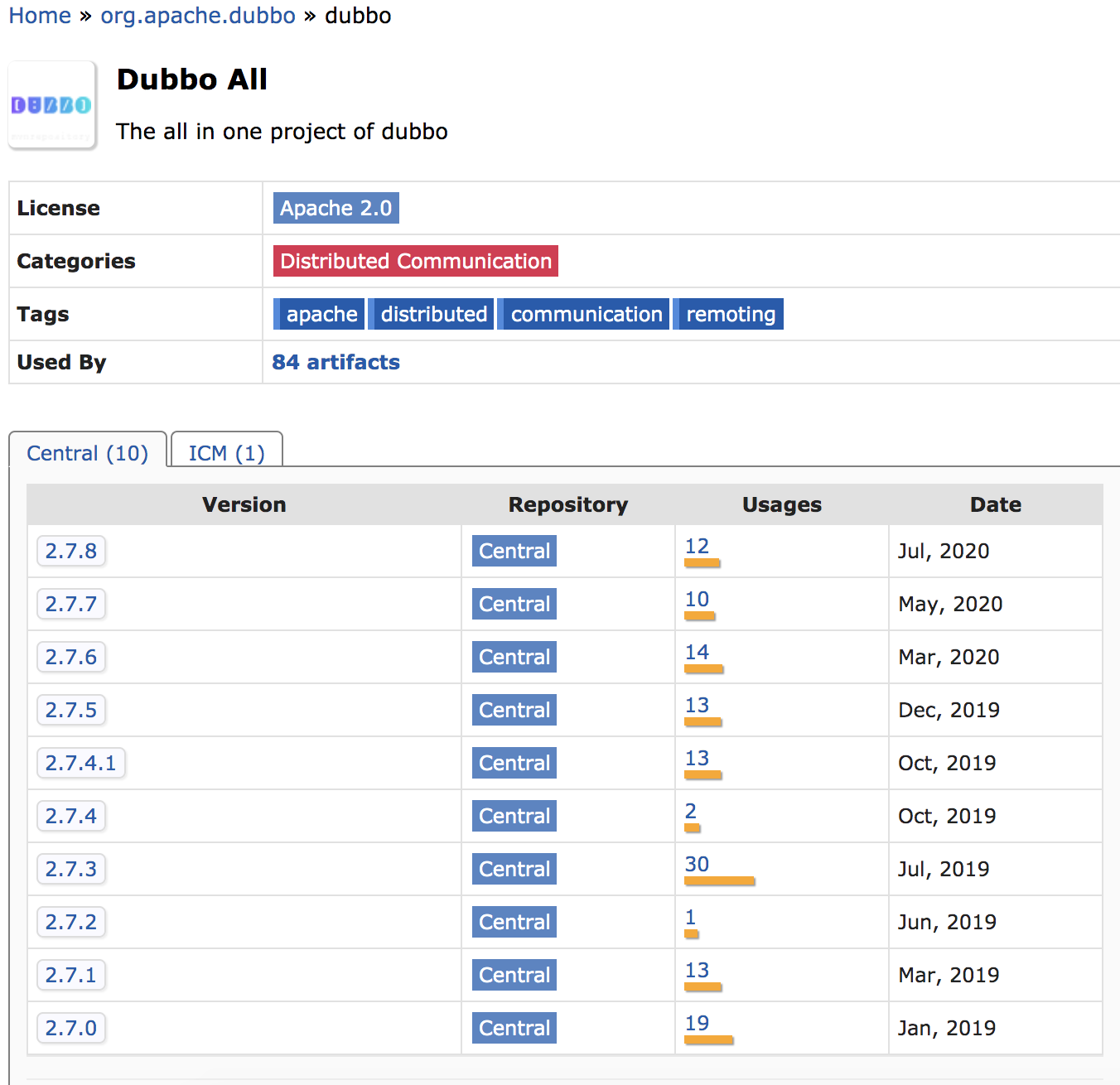Click the date Jul, 2019

(944, 870)
